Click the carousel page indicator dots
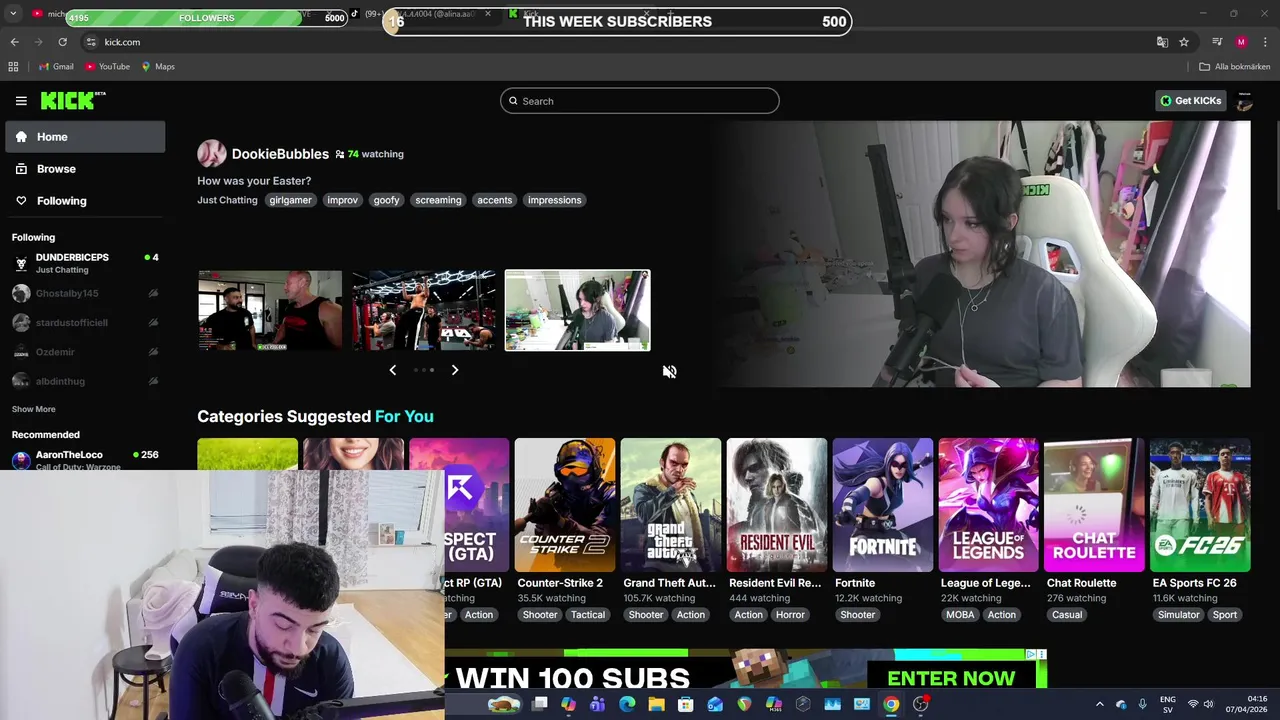This screenshot has width=1280, height=720. (423, 370)
